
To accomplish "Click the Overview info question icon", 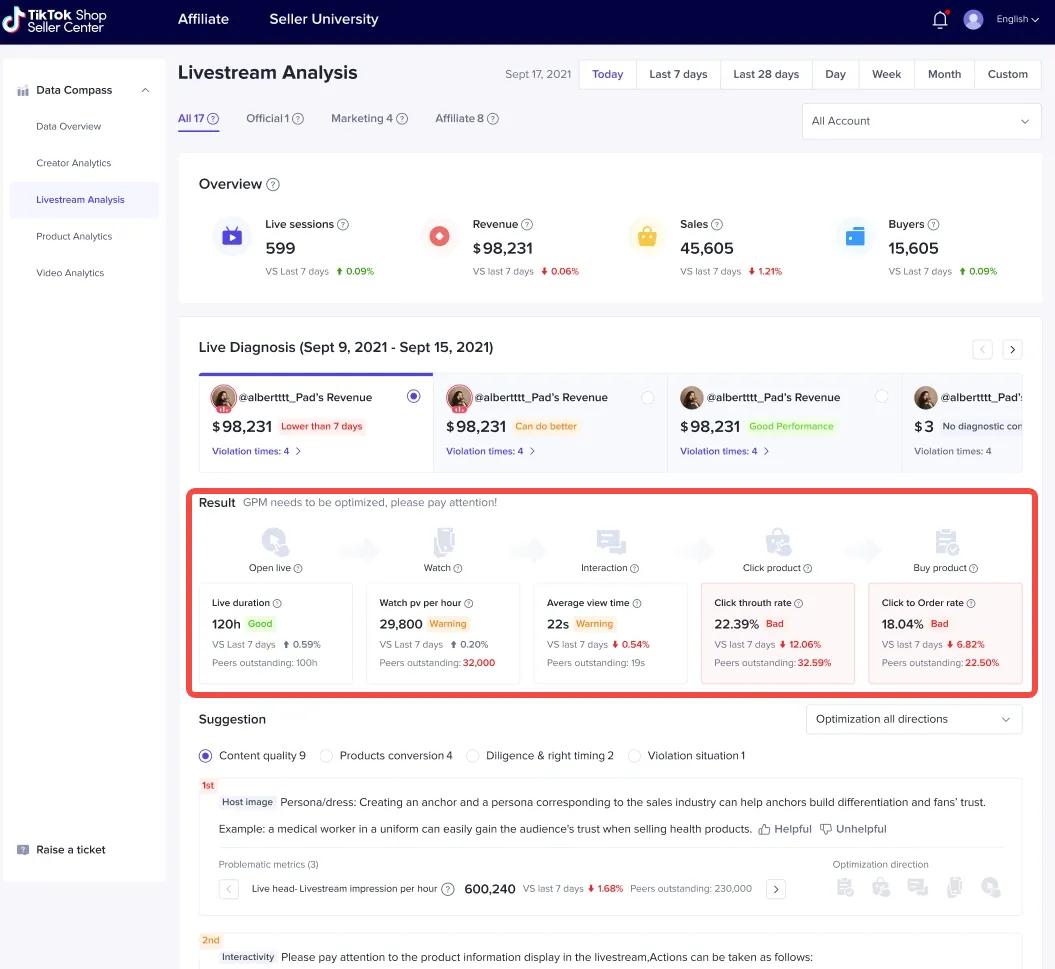I will 273,185.
